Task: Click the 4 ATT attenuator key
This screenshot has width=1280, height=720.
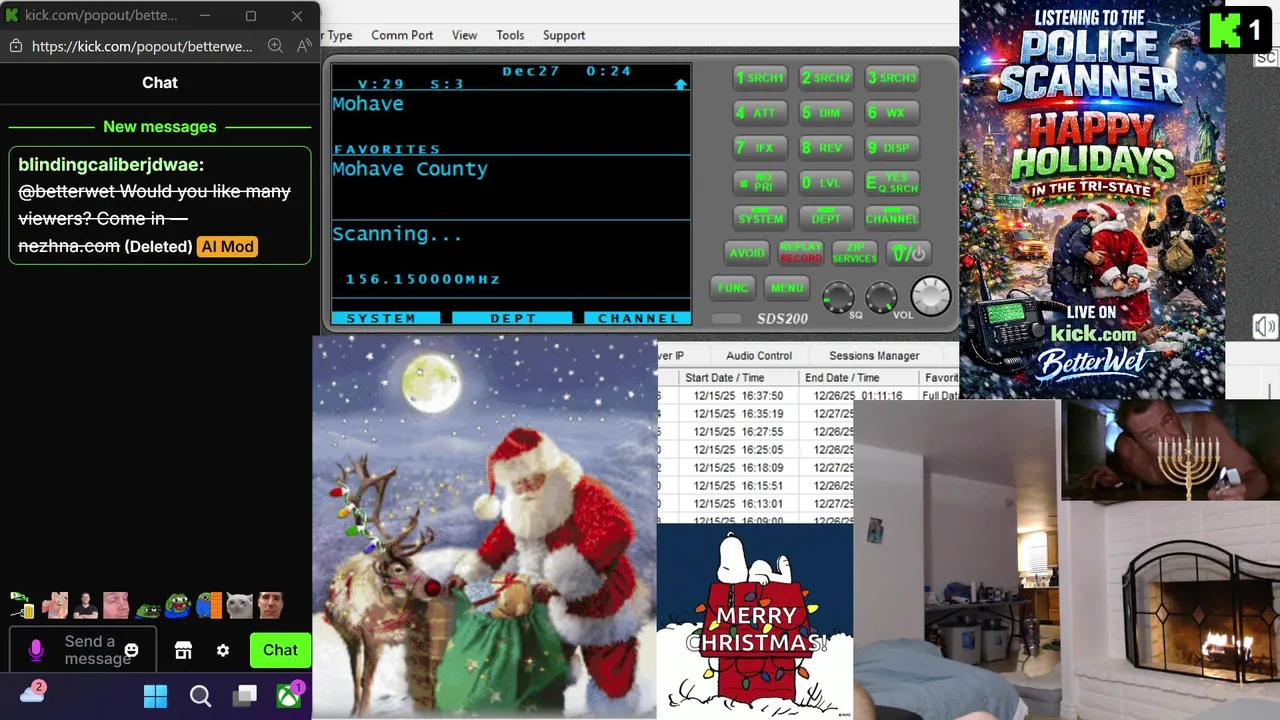Action: 761,113
